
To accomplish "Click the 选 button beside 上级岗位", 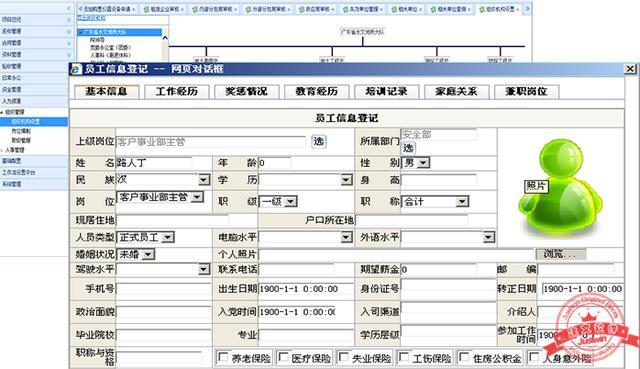I will 318,142.
